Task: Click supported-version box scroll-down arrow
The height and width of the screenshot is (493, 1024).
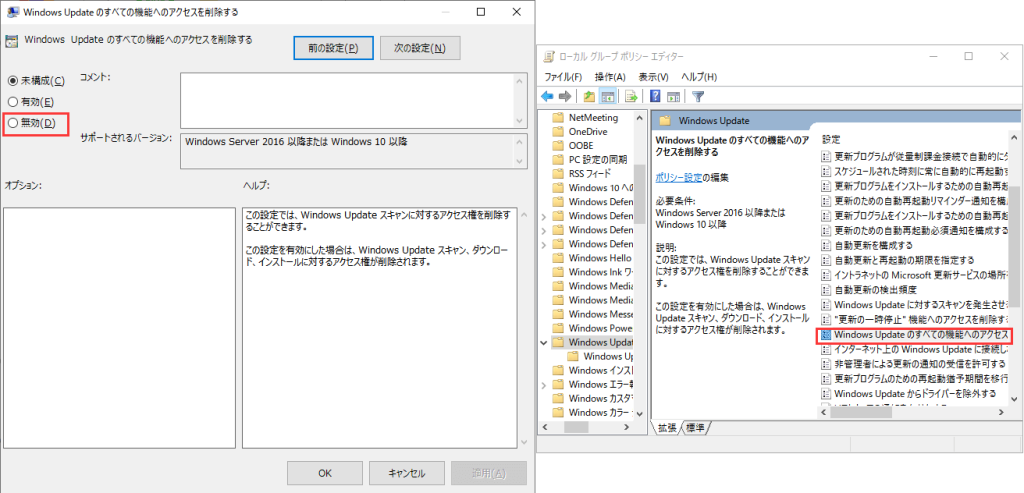Action: (x=520, y=161)
